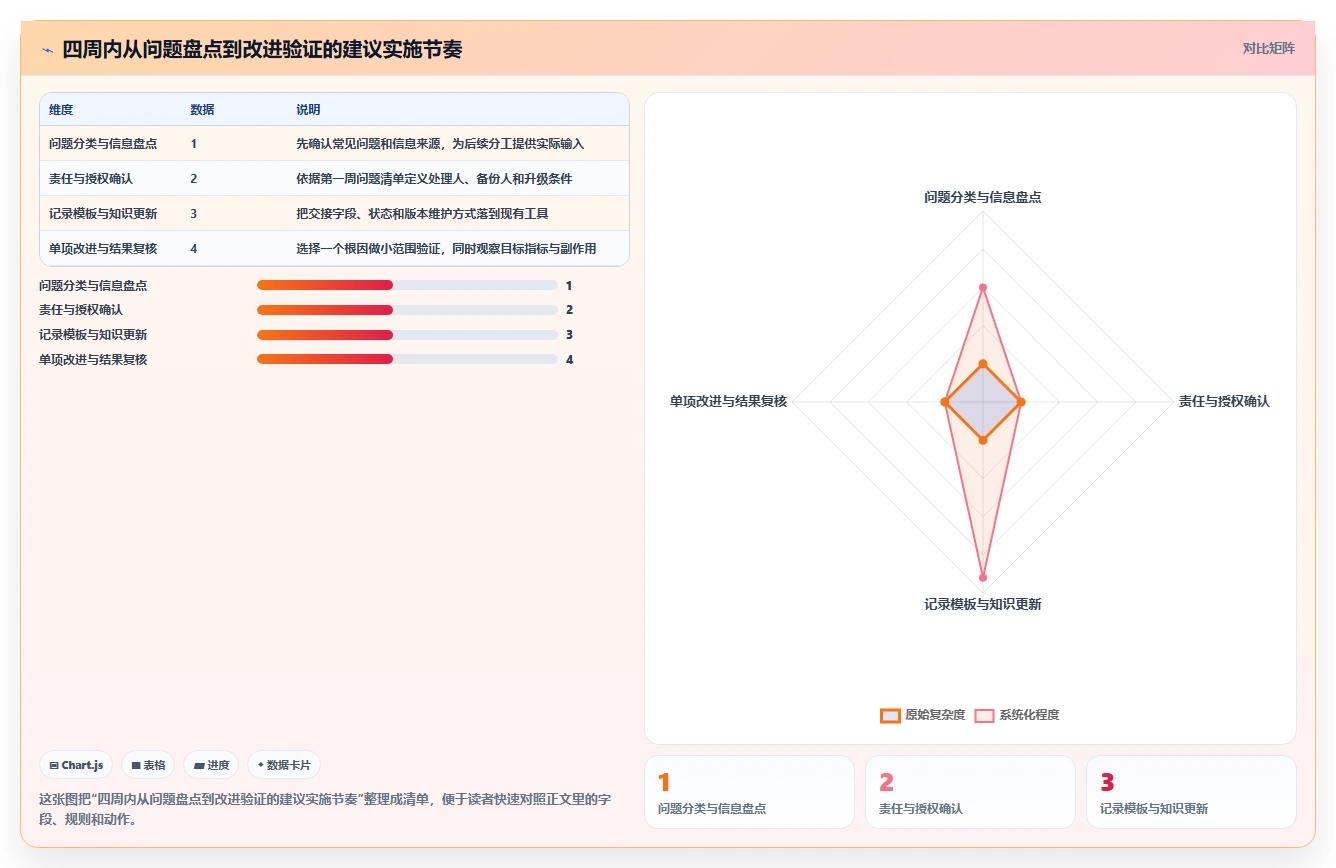Toggle the 原始复杂度 legend item
This screenshot has width=1336, height=868.
coord(922,715)
